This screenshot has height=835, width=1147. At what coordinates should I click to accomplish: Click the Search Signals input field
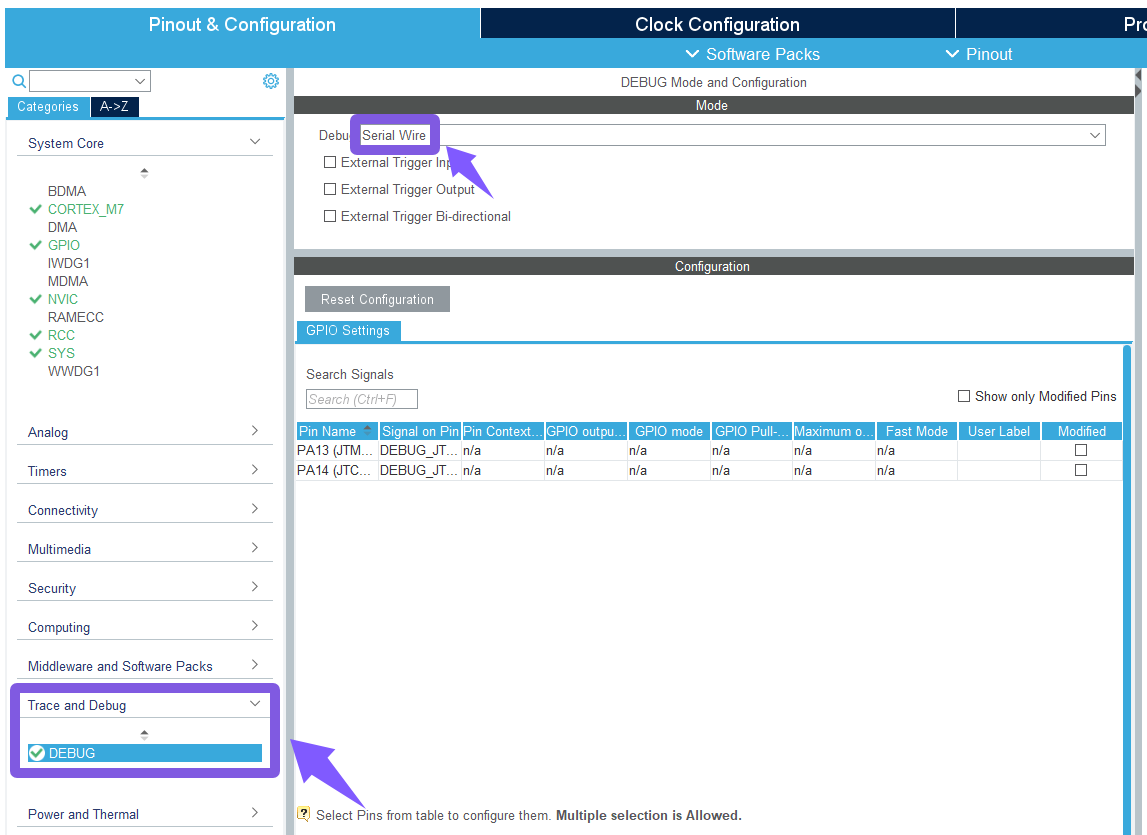click(361, 399)
